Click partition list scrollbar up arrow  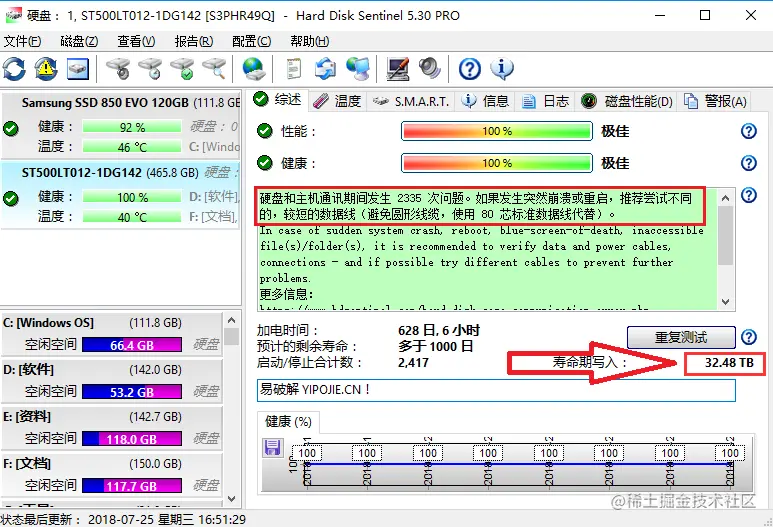point(232,320)
